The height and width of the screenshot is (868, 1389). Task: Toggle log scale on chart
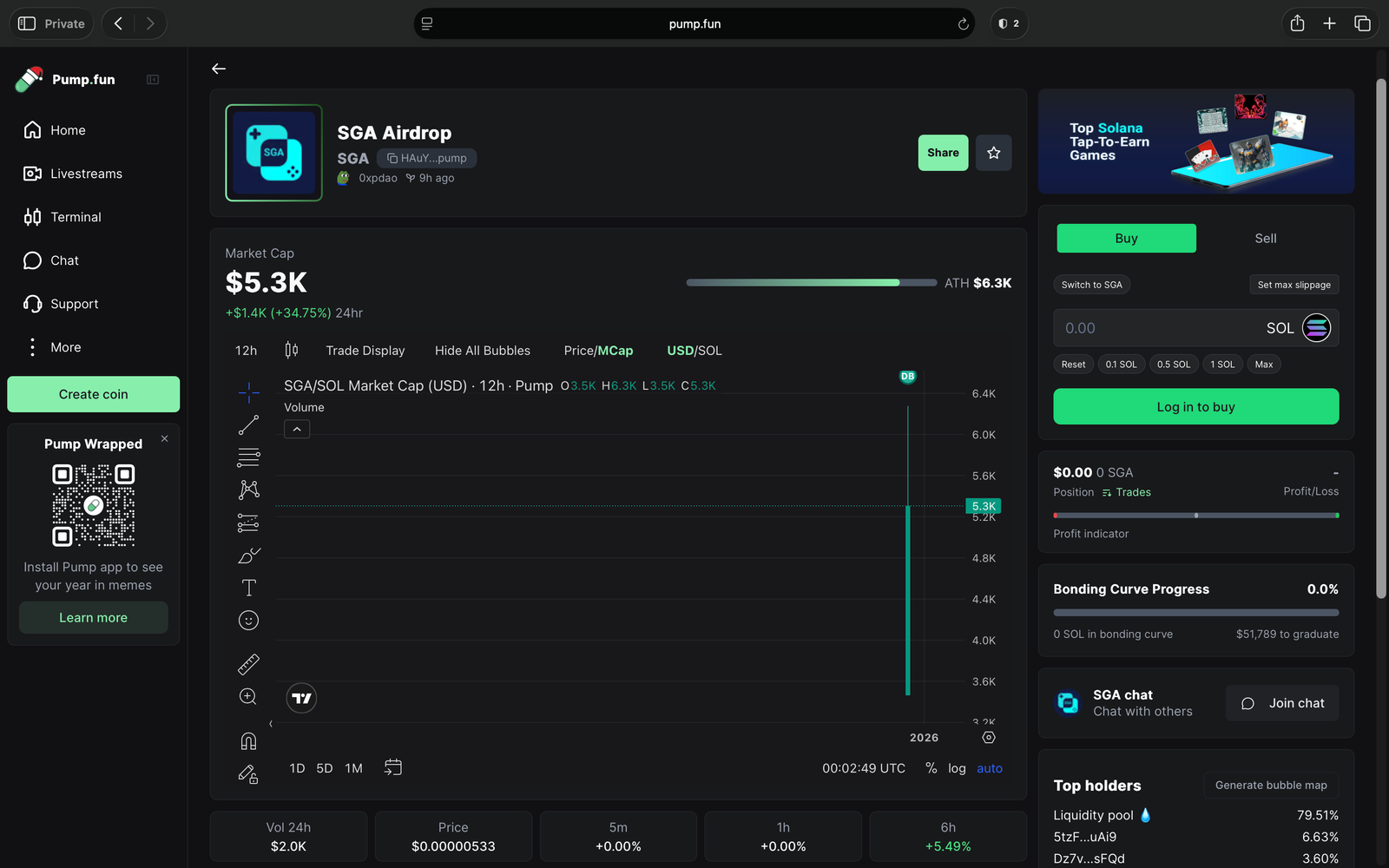point(957,768)
